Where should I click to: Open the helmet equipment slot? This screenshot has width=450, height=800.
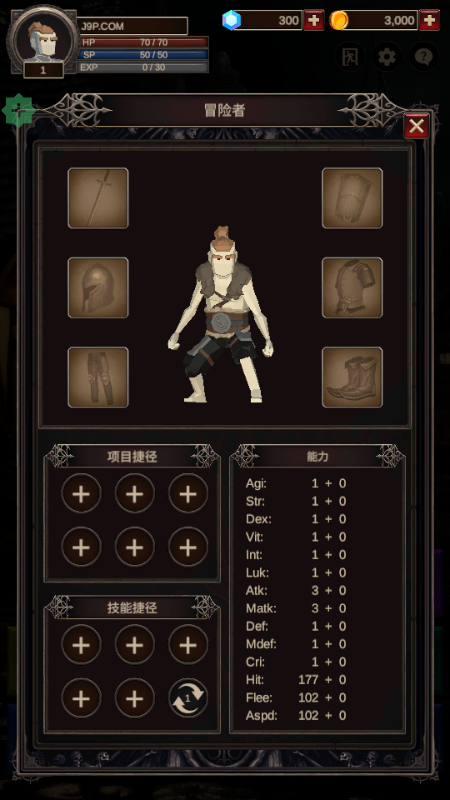pyautogui.click(x=98, y=288)
